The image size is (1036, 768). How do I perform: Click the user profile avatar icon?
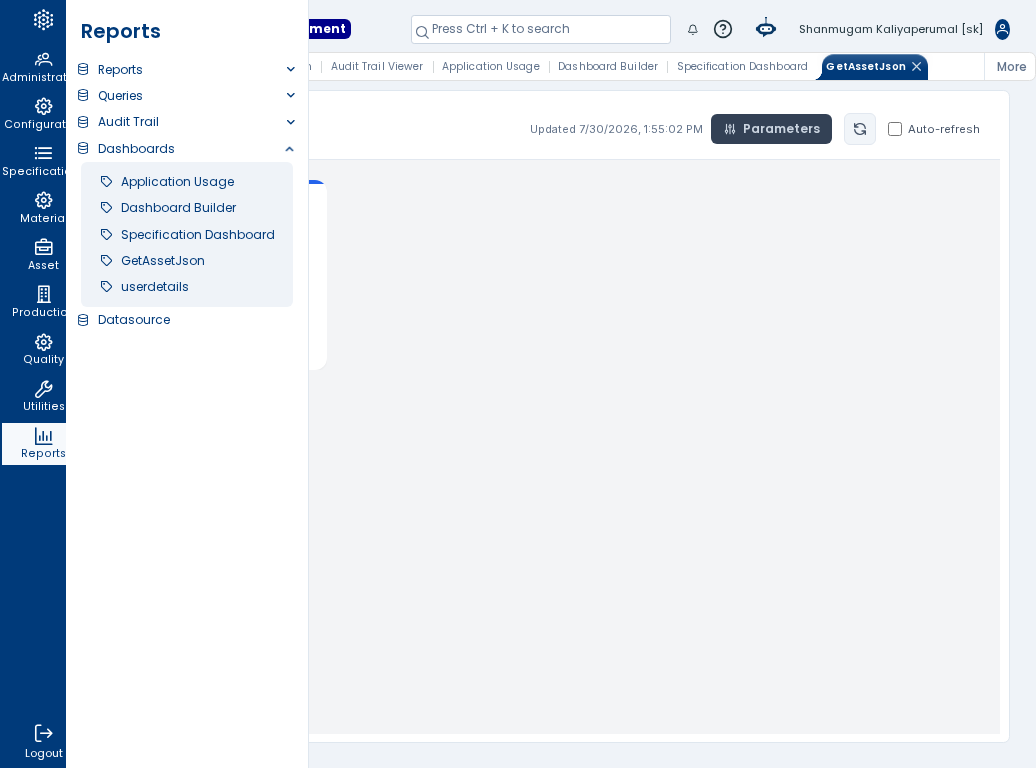point(1002,29)
